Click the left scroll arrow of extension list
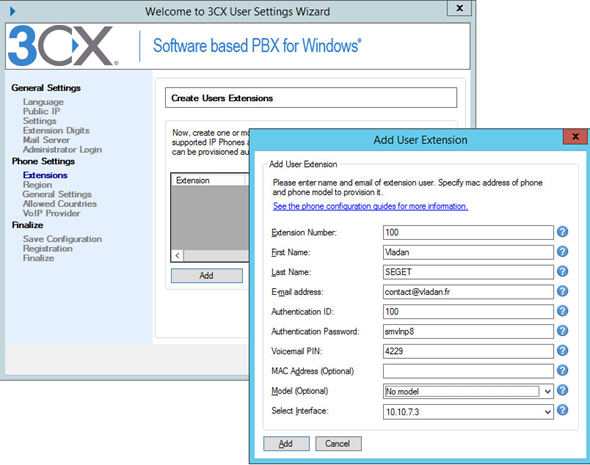Viewport: 590px width, 465px height. [x=177, y=255]
